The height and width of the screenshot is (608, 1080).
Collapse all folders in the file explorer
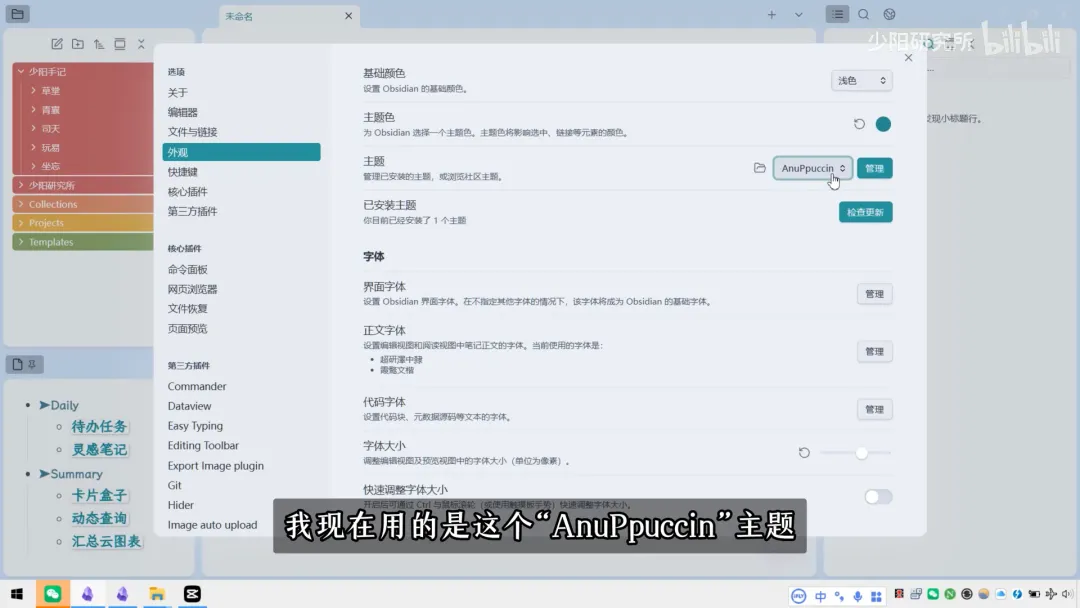pyautogui.click(x=142, y=44)
